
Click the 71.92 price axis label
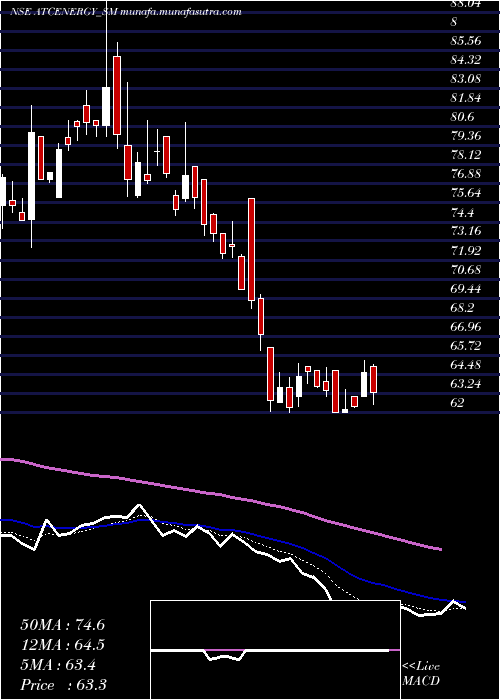coord(466,250)
